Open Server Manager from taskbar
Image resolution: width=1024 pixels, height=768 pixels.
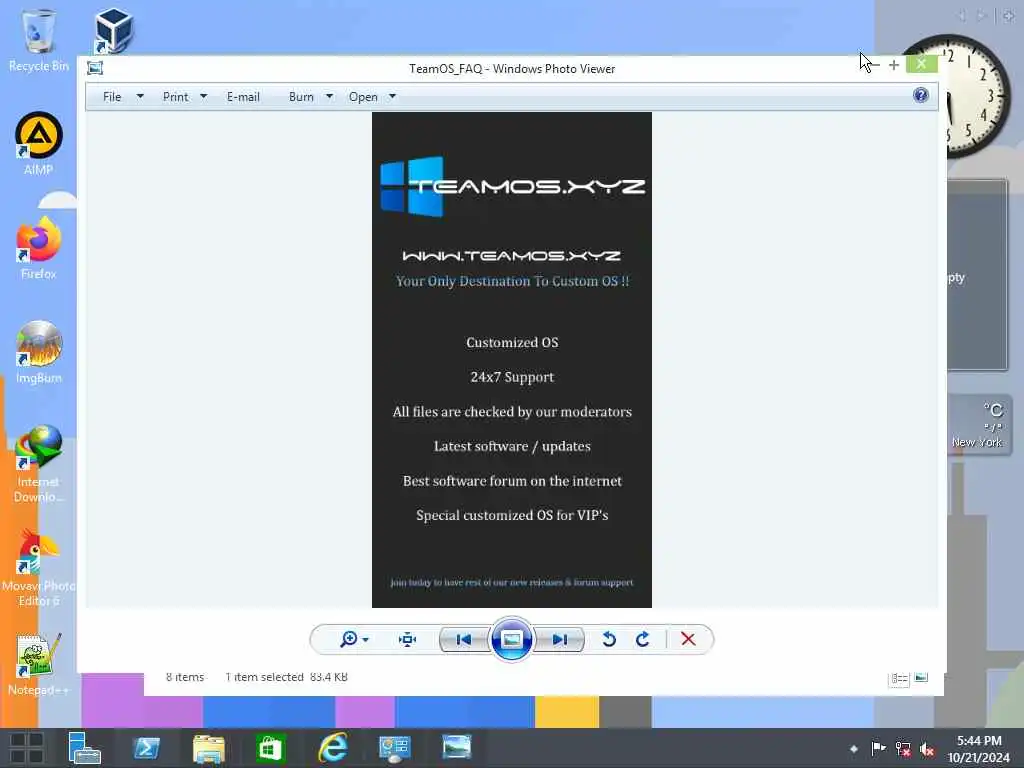click(84, 748)
